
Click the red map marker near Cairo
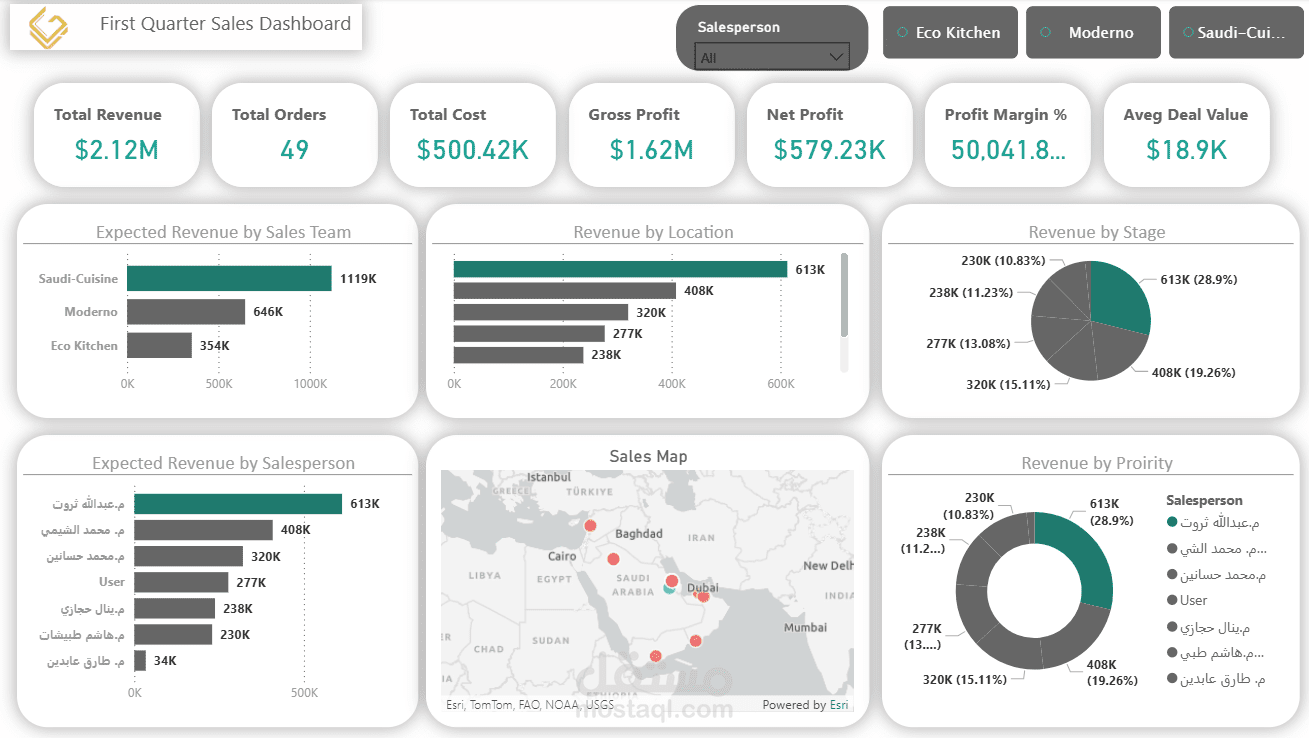click(612, 559)
